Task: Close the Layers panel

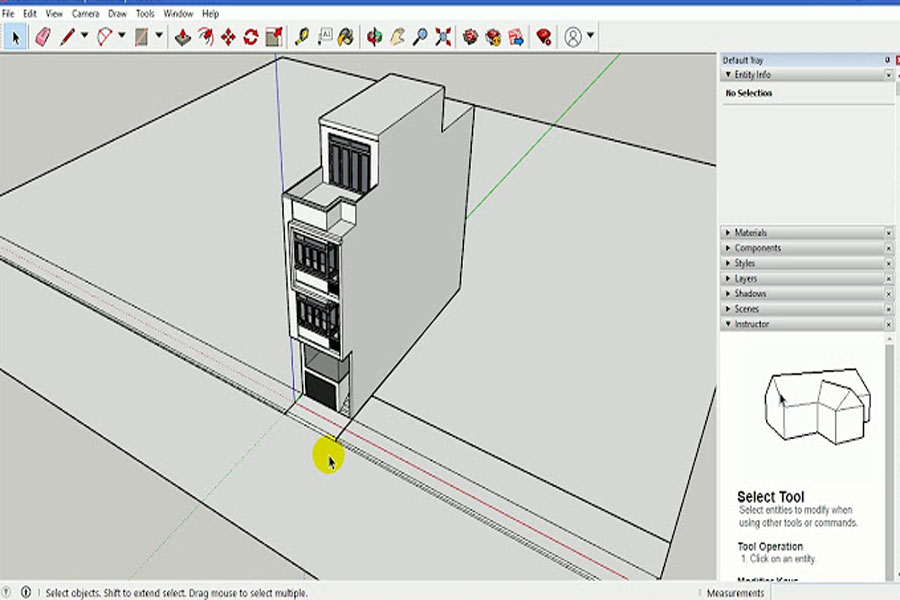Action: (x=889, y=278)
